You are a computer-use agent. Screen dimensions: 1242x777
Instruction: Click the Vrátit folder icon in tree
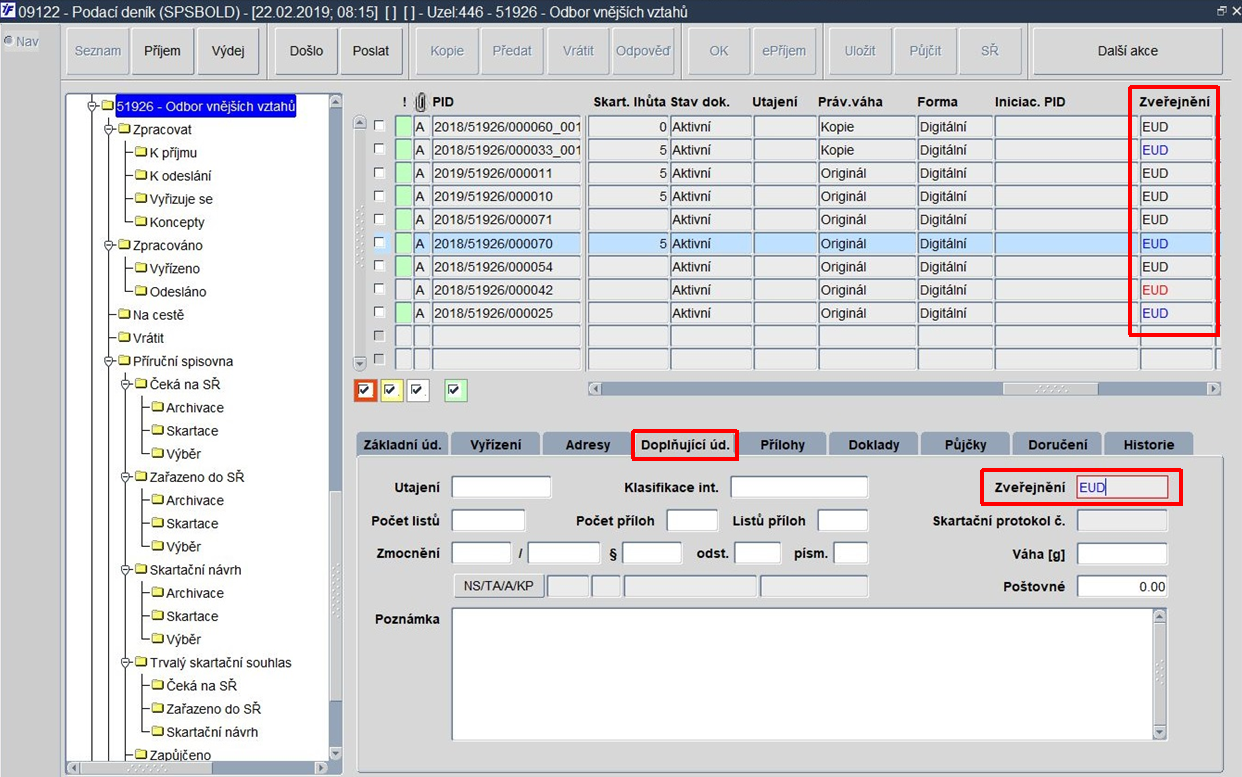tap(124, 338)
